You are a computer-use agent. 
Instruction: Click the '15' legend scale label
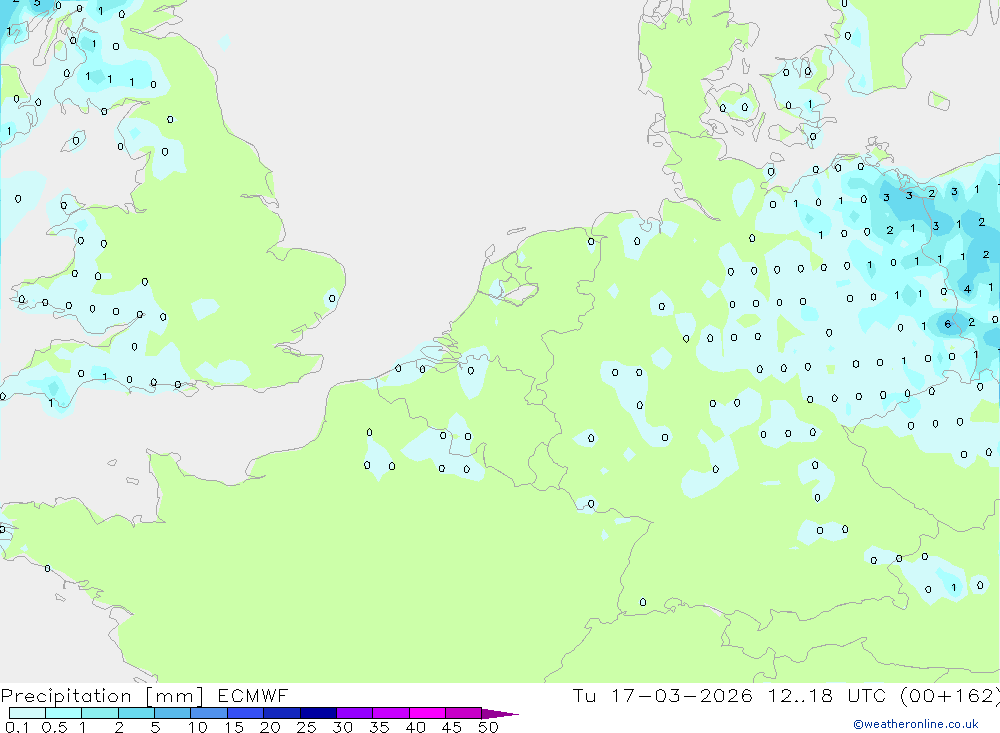click(234, 727)
